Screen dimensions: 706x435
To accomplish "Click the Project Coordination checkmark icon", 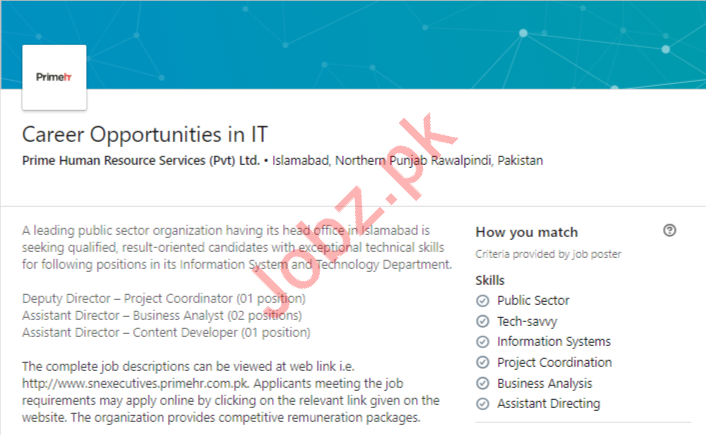I will pyautogui.click(x=483, y=363).
